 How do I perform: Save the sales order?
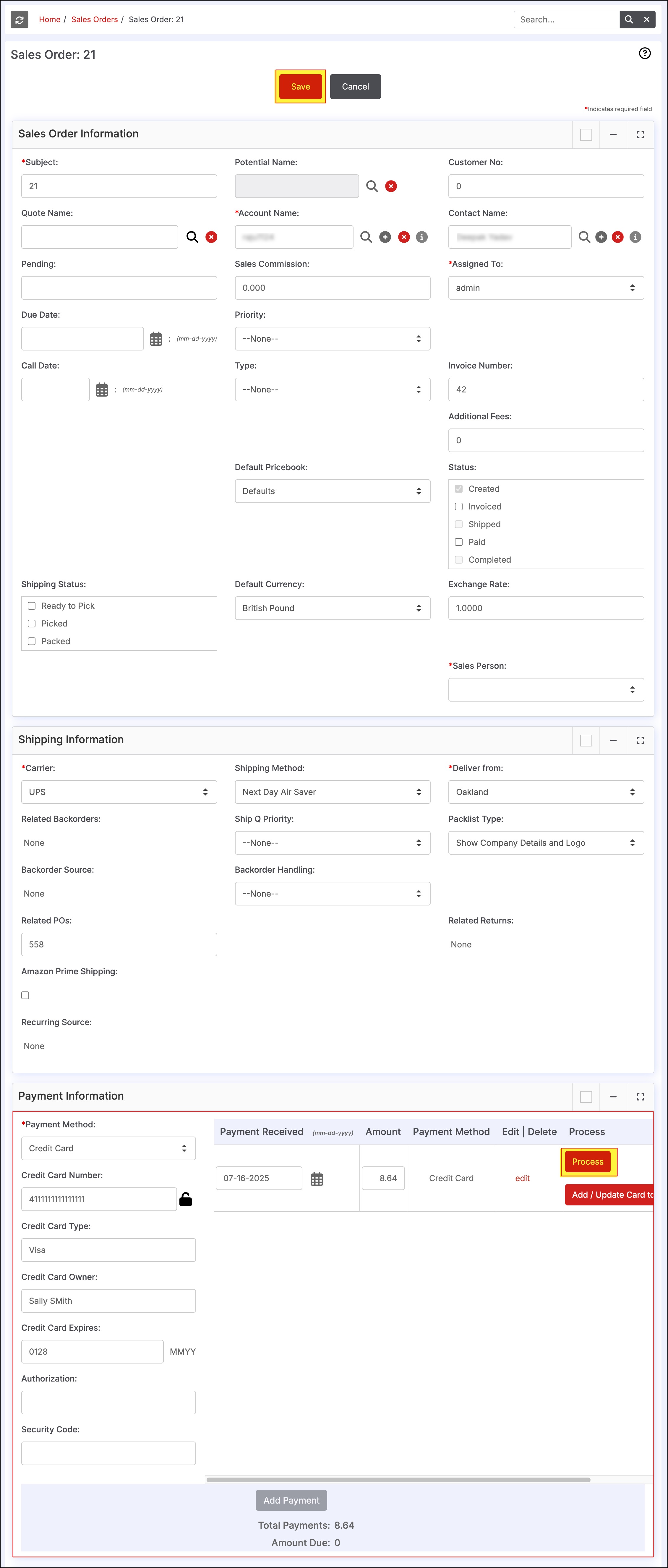click(300, 86)
